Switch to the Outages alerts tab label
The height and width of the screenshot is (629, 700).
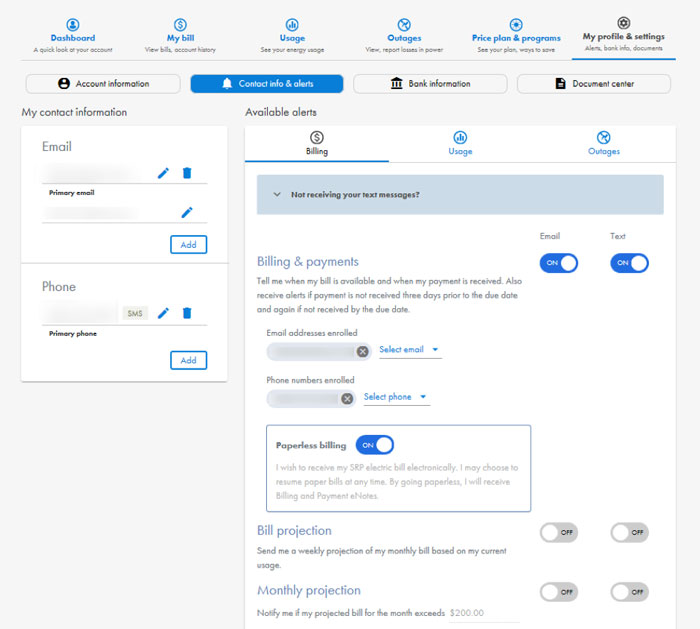click(x=604, y=151)
